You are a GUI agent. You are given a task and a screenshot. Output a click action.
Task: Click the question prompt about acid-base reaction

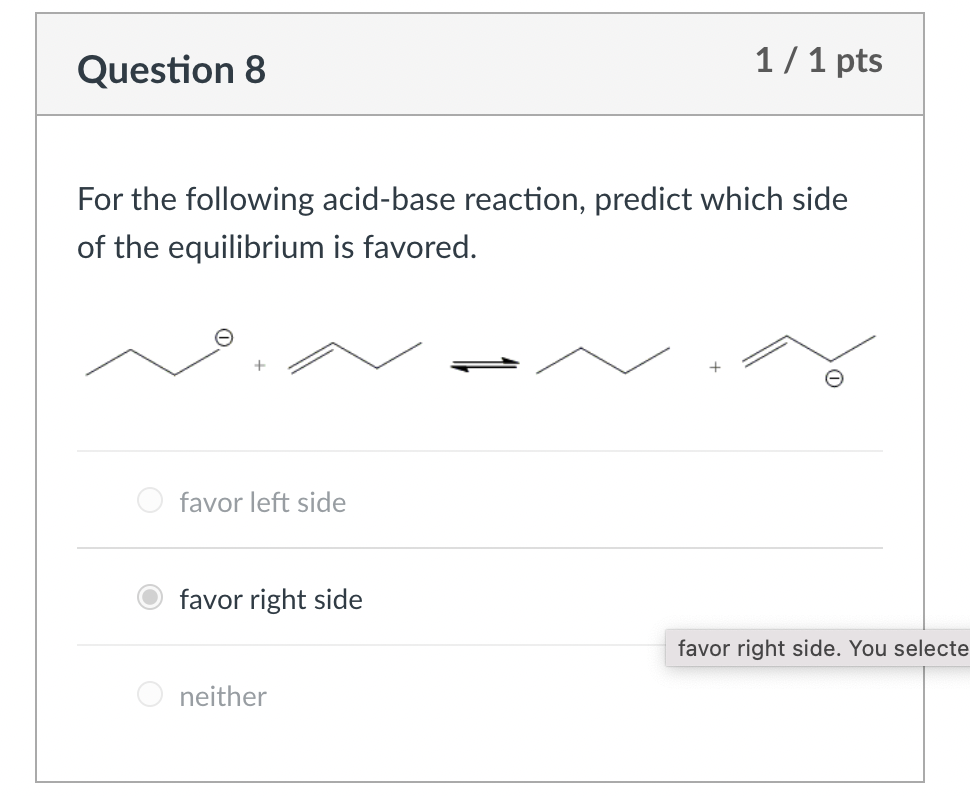tap(462, 200)
